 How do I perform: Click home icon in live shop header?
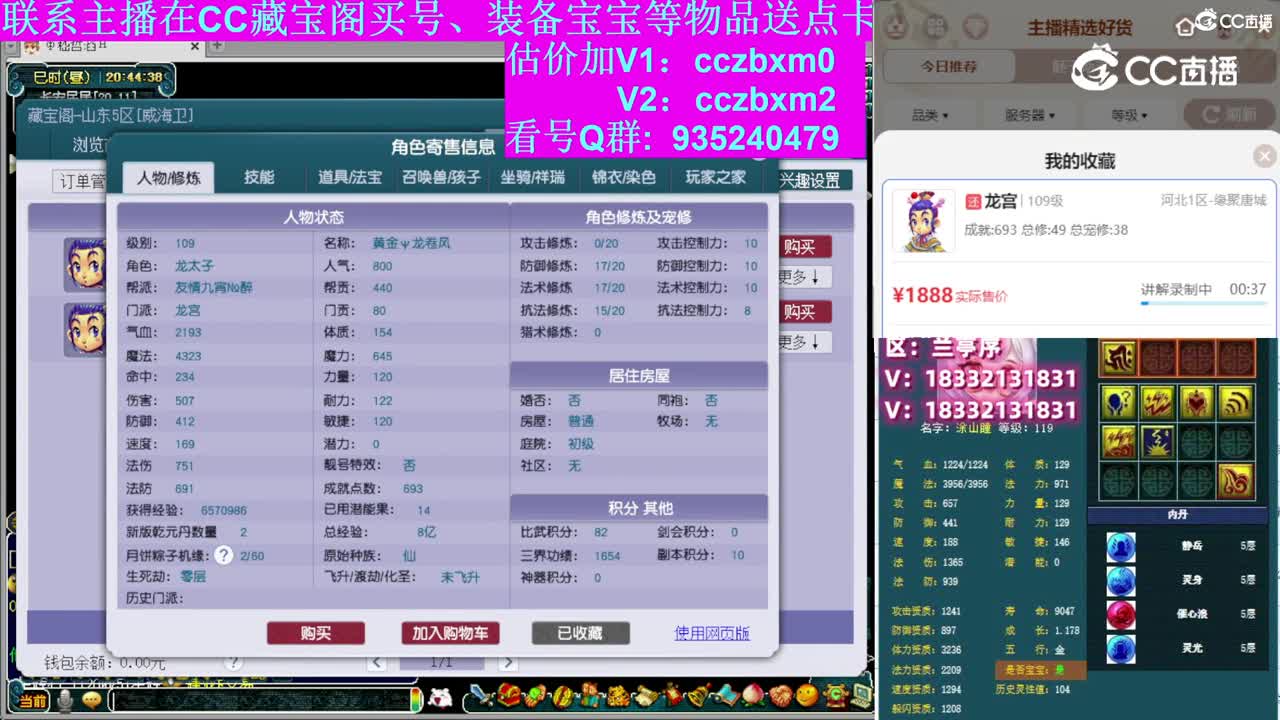coord(1185,25)
